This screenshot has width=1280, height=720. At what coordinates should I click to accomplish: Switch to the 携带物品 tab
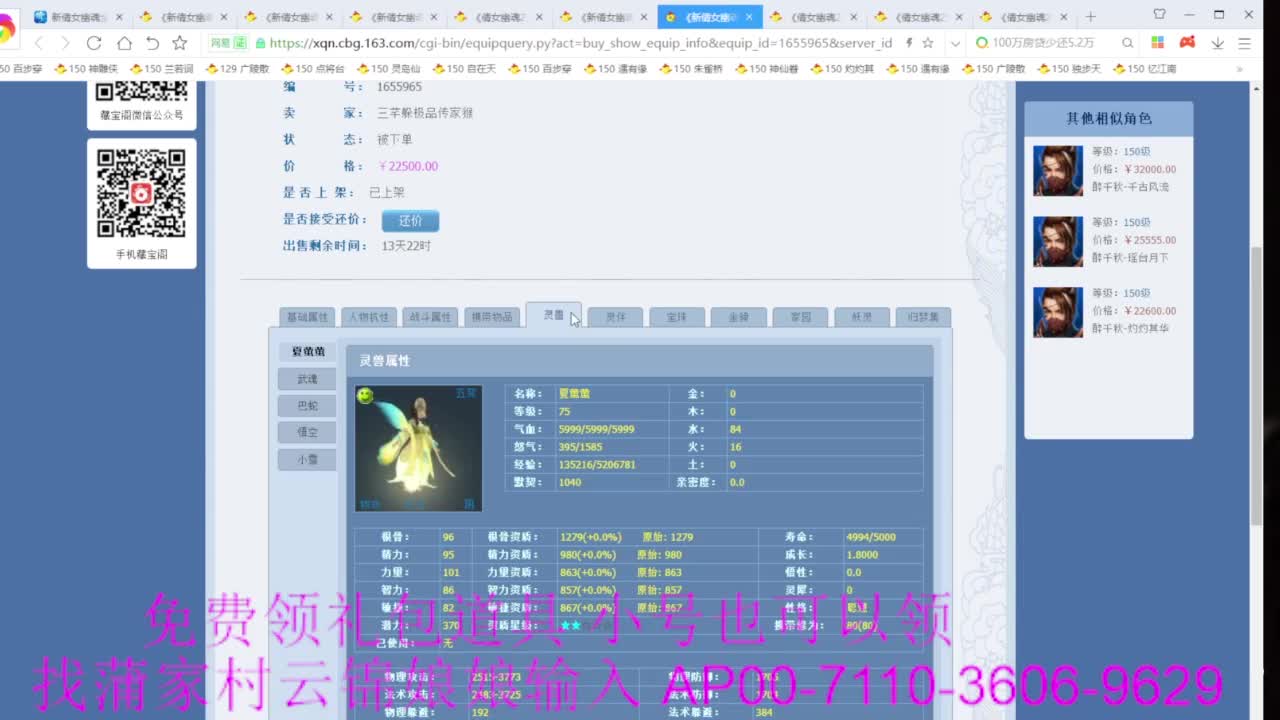[x=492, y=316]
